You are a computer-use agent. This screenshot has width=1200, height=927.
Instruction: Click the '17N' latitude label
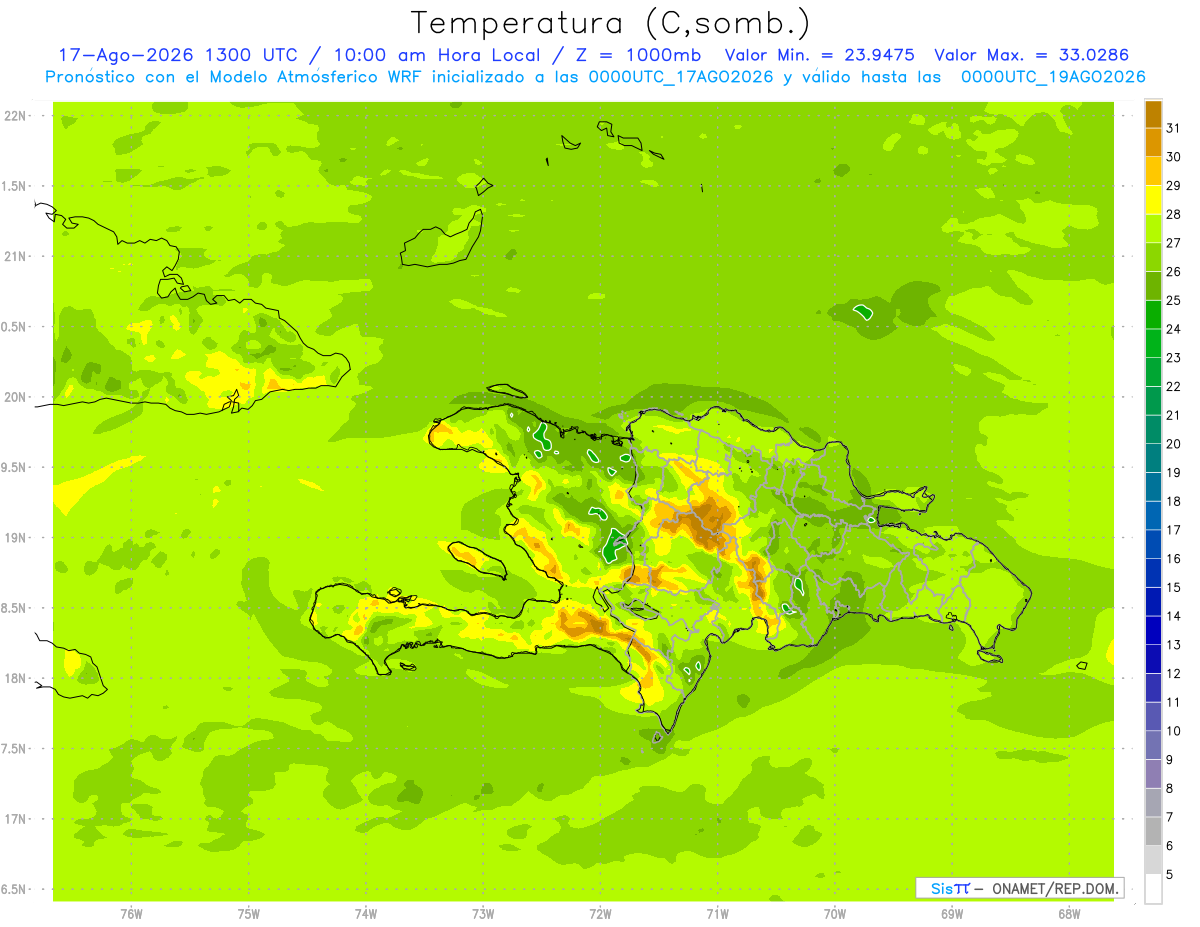tap(17, 819)
